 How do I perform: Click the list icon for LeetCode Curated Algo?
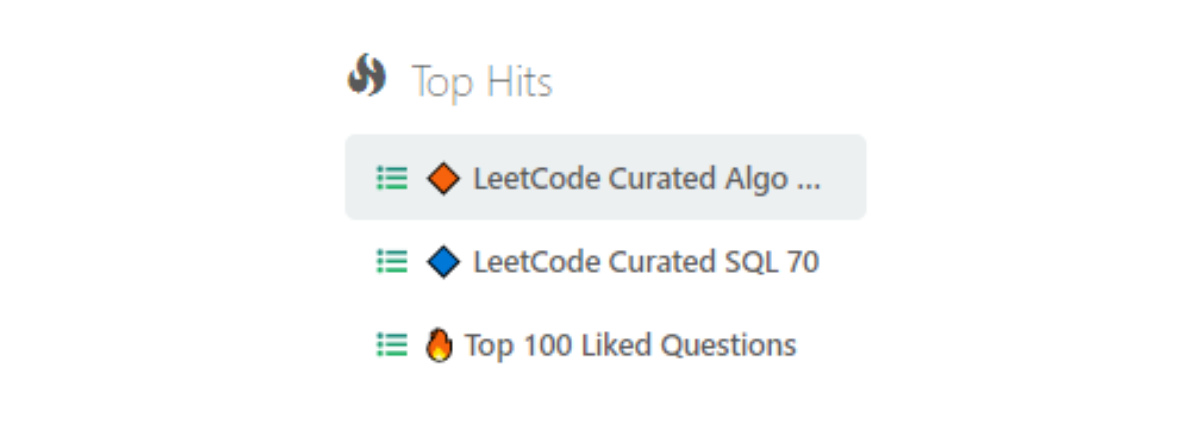[x=391, y=178]
